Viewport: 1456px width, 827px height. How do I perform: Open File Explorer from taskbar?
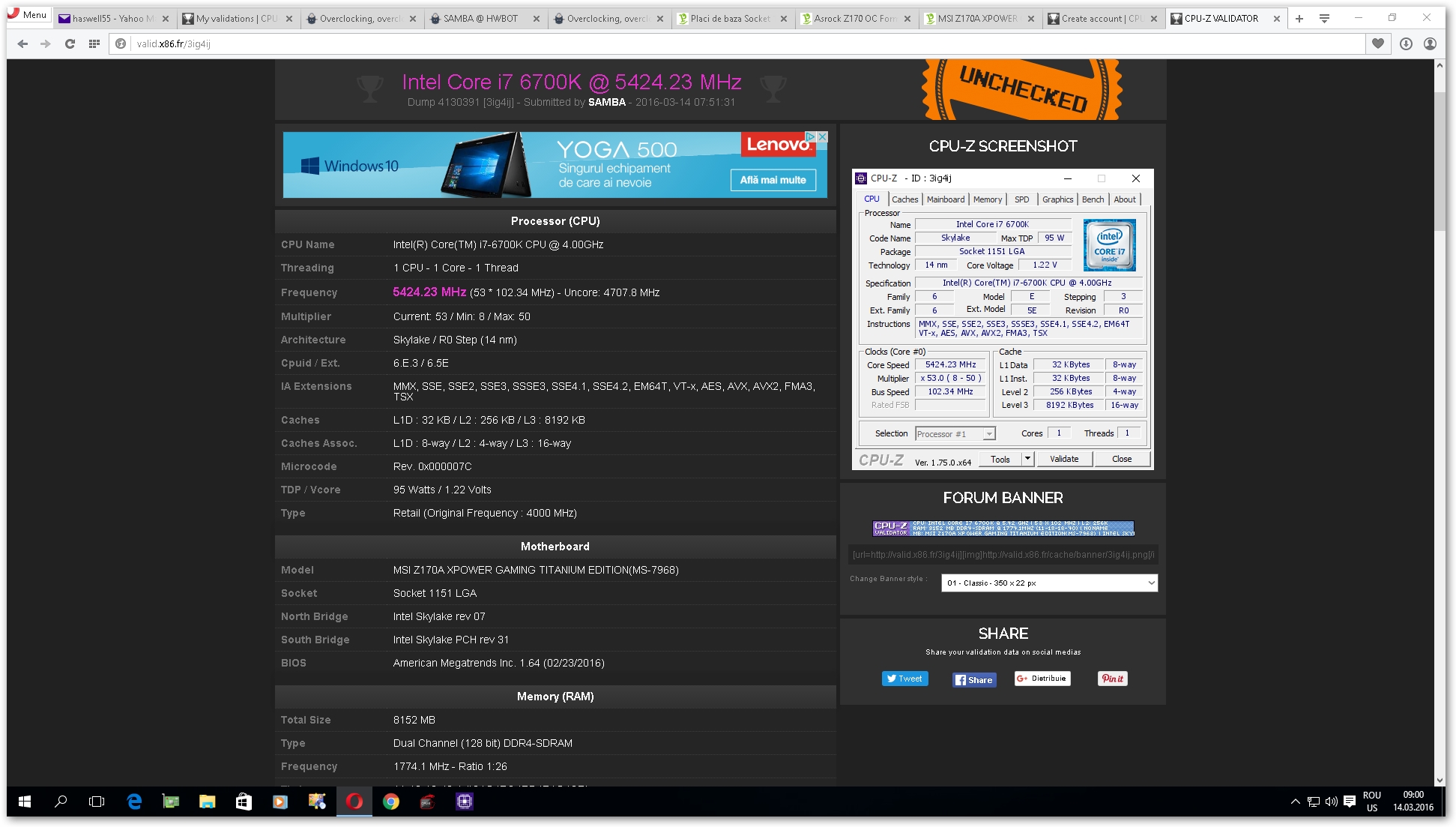coord(208,802)
